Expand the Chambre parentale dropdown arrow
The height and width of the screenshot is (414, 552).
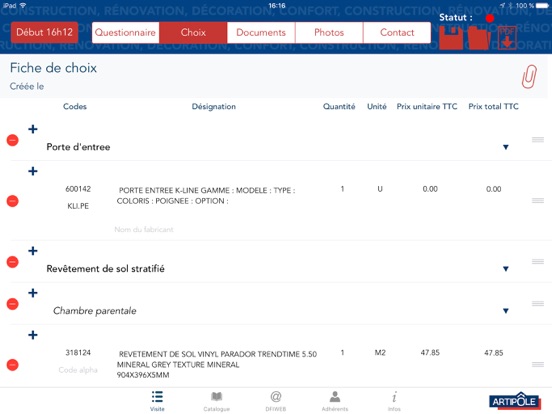pos(506,311)
